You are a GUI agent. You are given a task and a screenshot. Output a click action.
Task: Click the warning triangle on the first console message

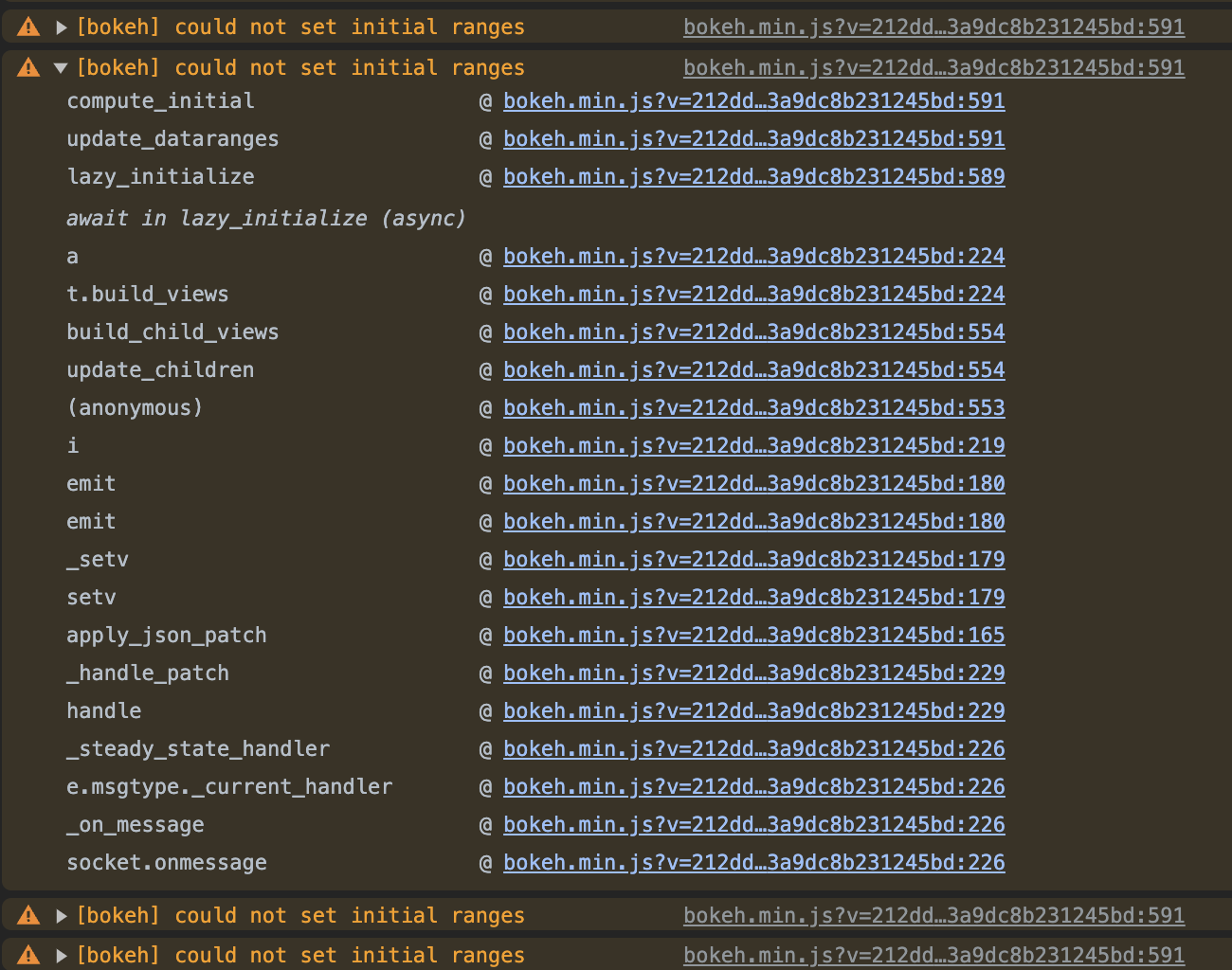[x=27, y=27]
